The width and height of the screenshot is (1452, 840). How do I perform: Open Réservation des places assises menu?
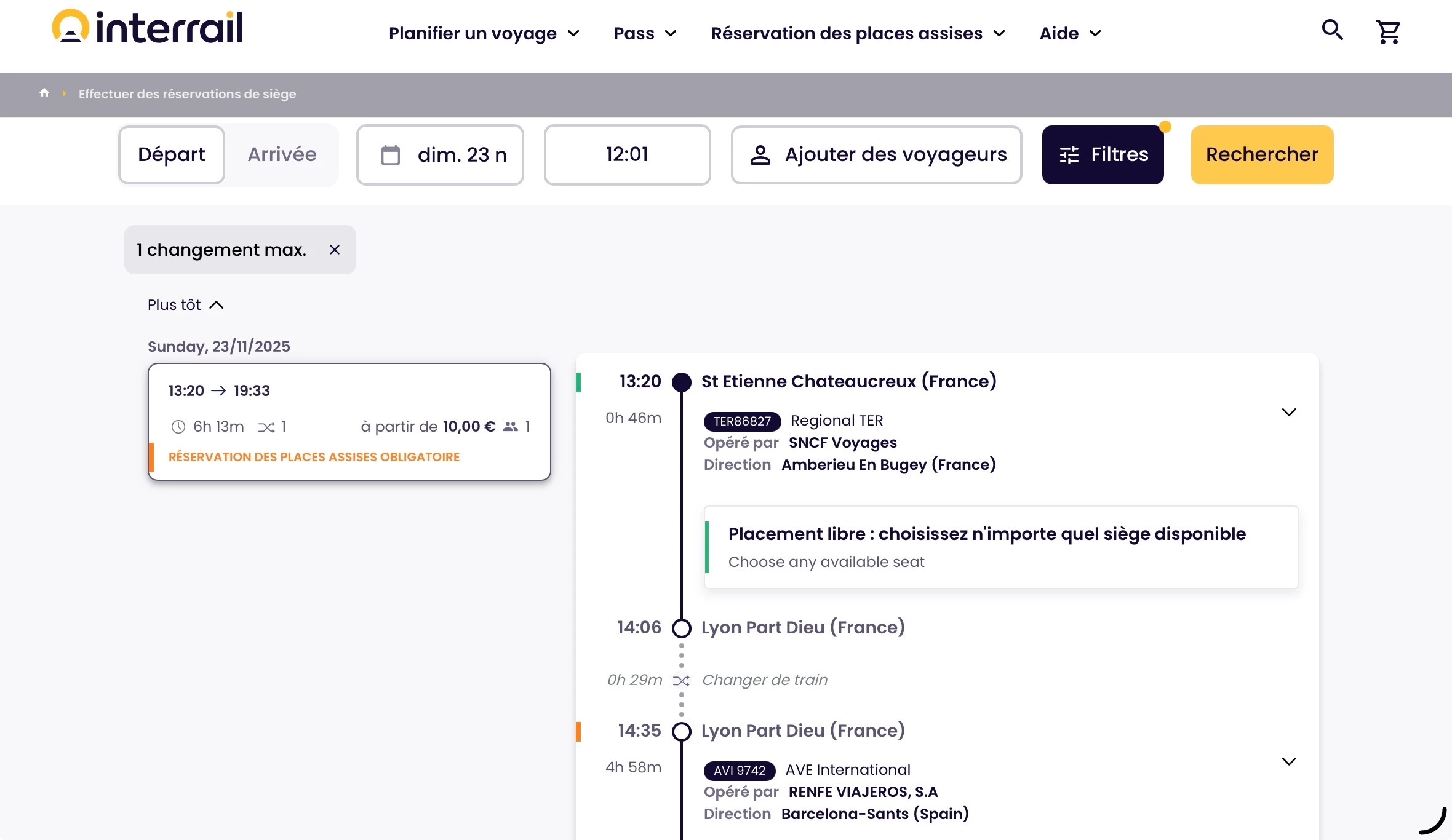tap(858, 33)
